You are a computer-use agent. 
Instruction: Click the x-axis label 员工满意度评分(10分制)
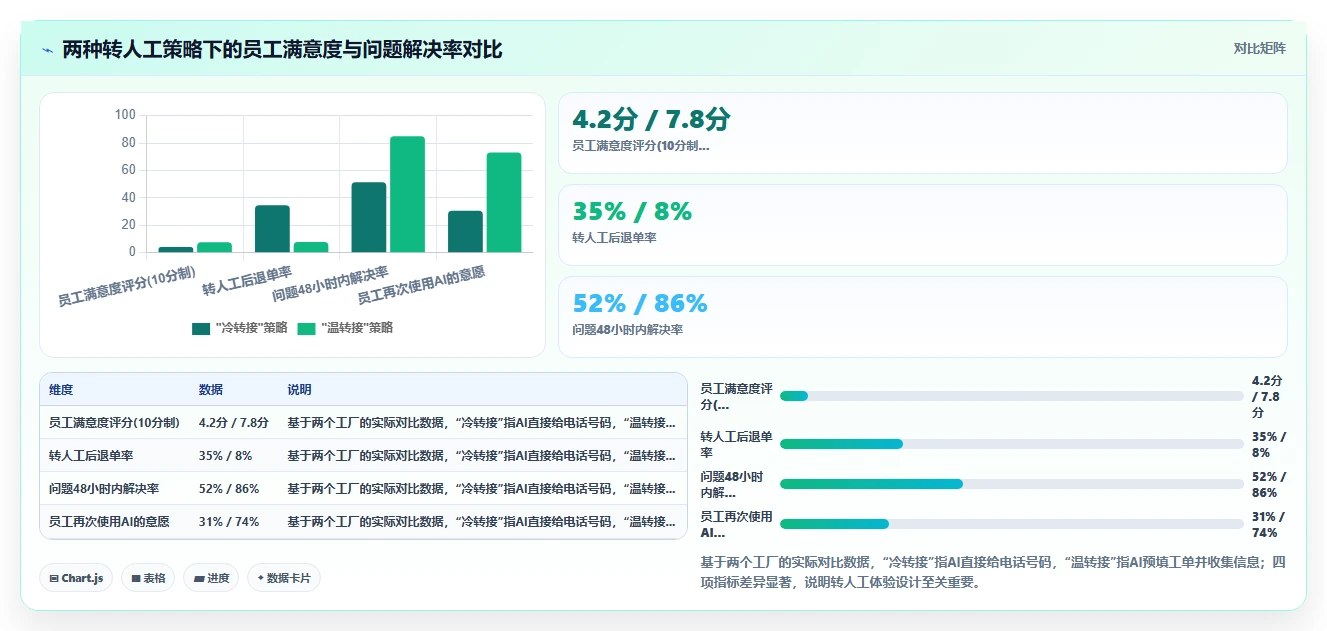[127, 286]
